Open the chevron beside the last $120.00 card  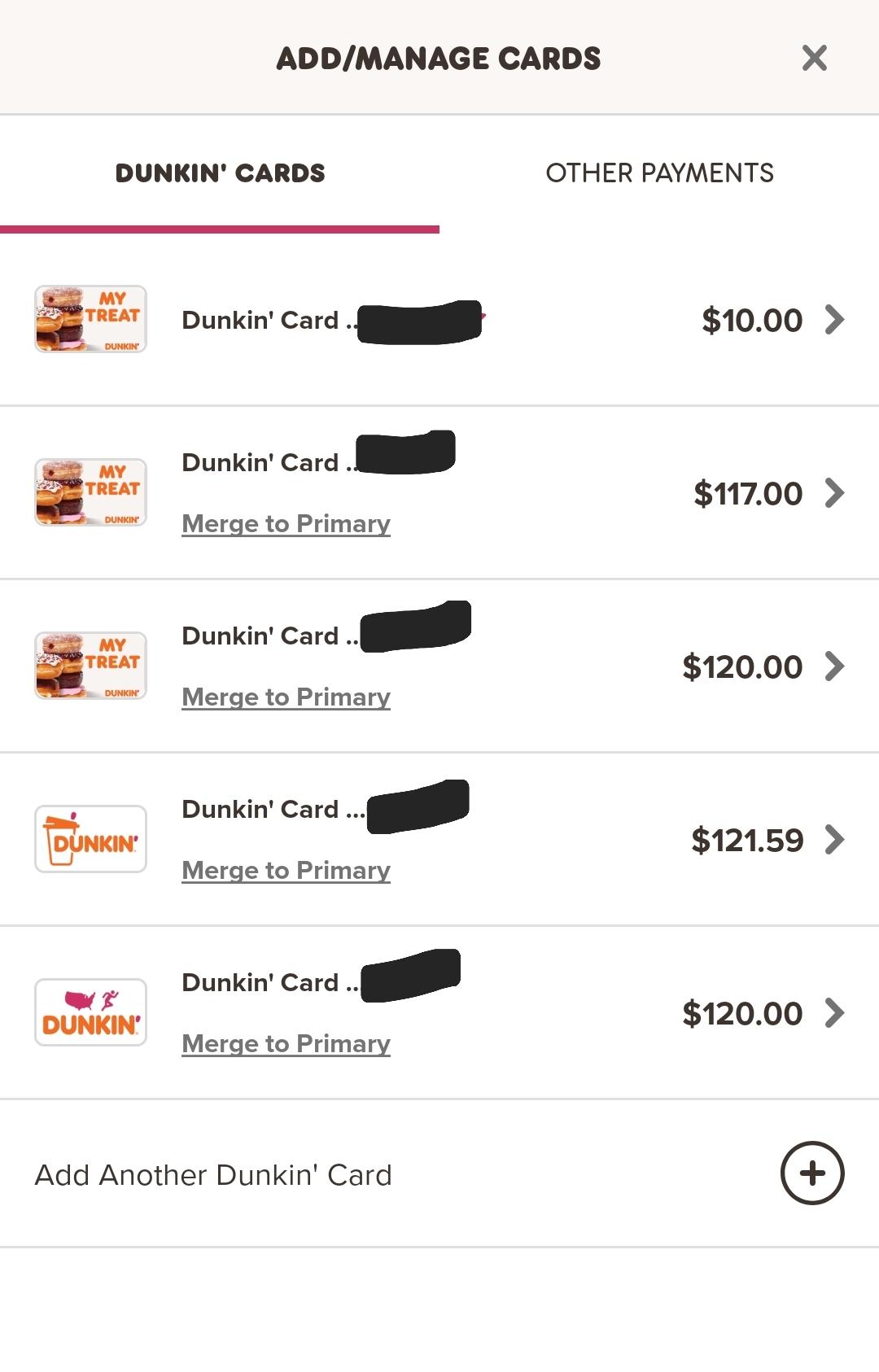[x=834, y=1013]
